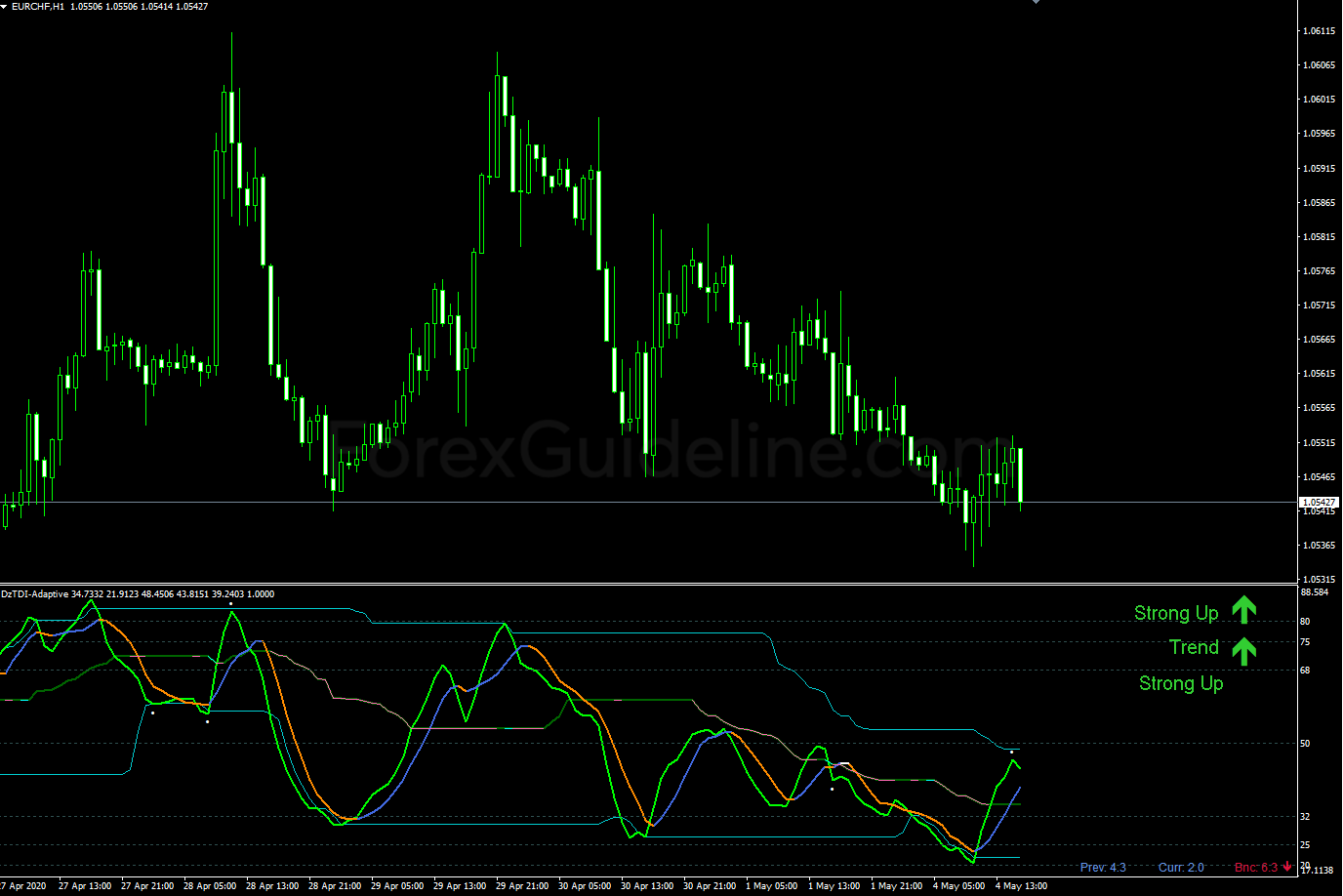Image resolution: width=1343 pixels, height=896 pixels.
Task: Click the 4 May 05:00 time label
Action: coord(959,886)
